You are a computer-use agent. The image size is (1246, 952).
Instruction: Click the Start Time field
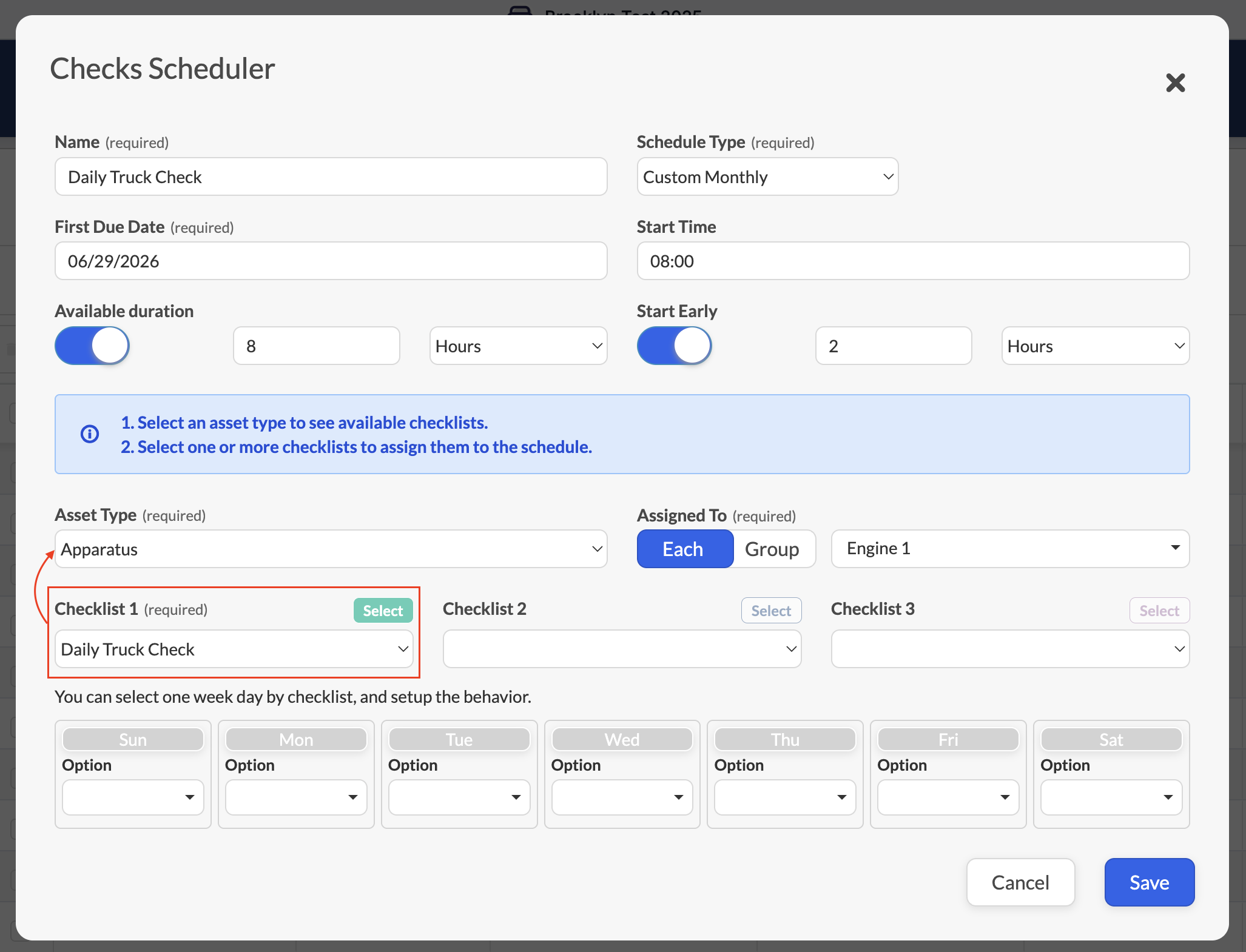coord(913,261)
